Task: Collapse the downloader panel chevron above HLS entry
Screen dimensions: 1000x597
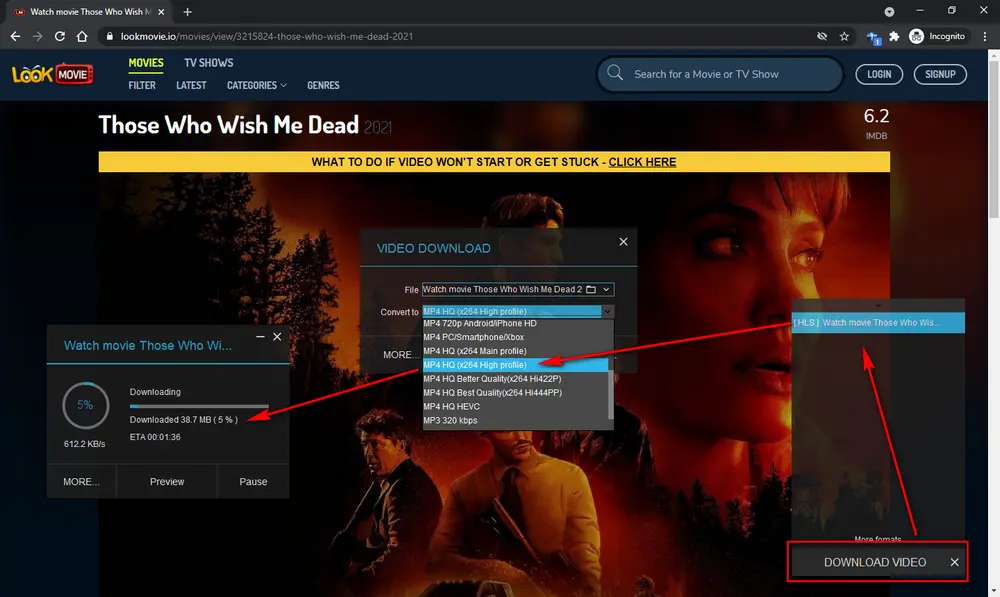Action: pos(878,306)
